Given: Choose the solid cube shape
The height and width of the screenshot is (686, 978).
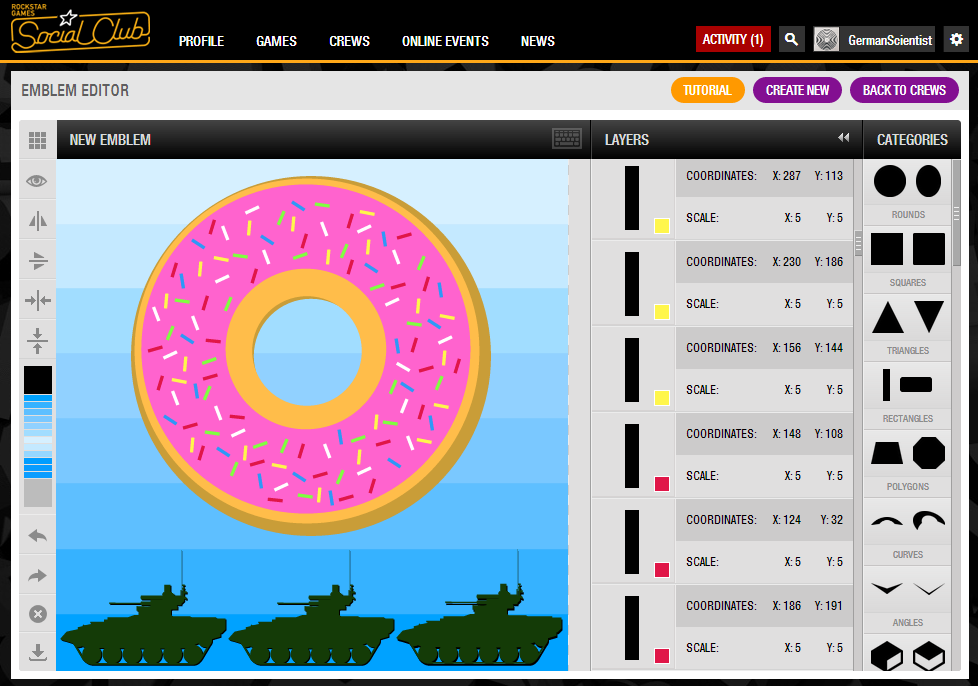Looking at the screenshot, I should tap(887, 656).
